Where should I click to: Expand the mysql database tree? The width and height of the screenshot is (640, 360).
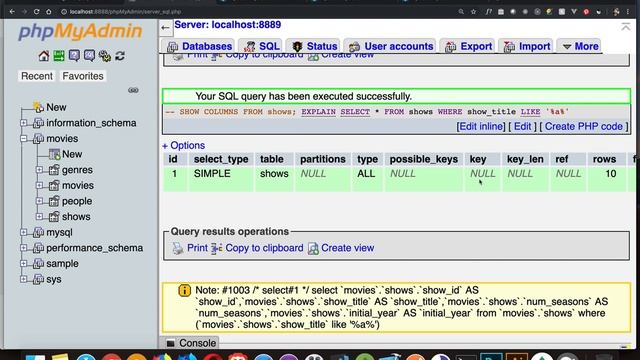(24, 232)
